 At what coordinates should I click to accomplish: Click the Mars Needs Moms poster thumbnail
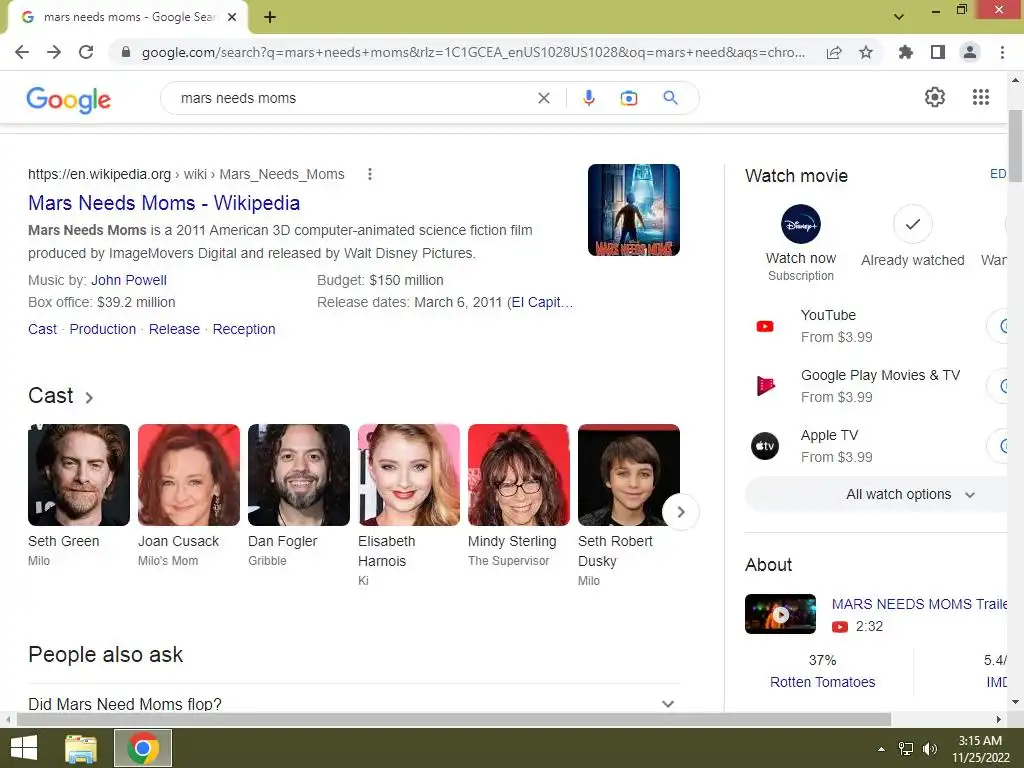[x=633, y=210]
